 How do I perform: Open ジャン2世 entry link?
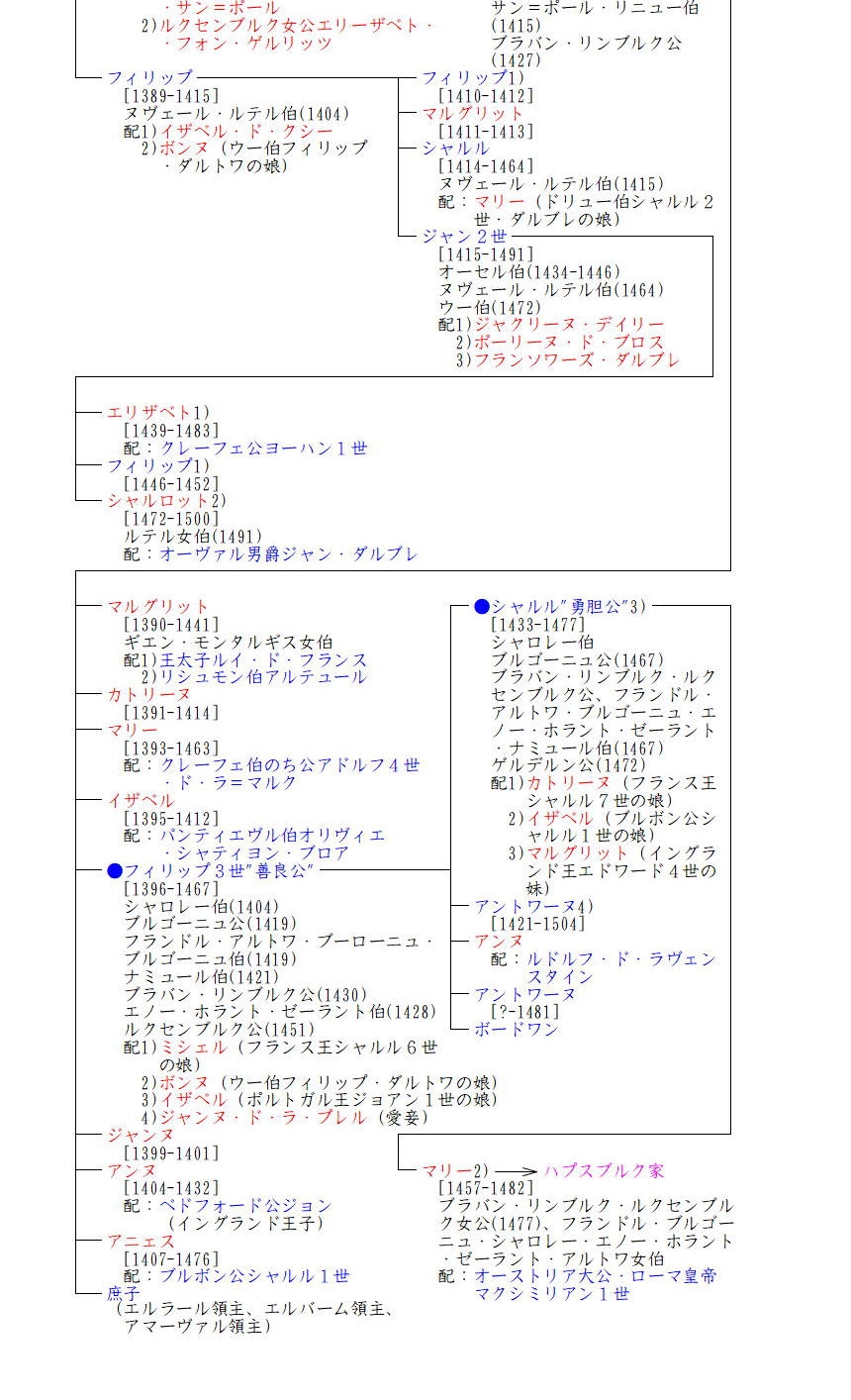click(x=464, y=237)
